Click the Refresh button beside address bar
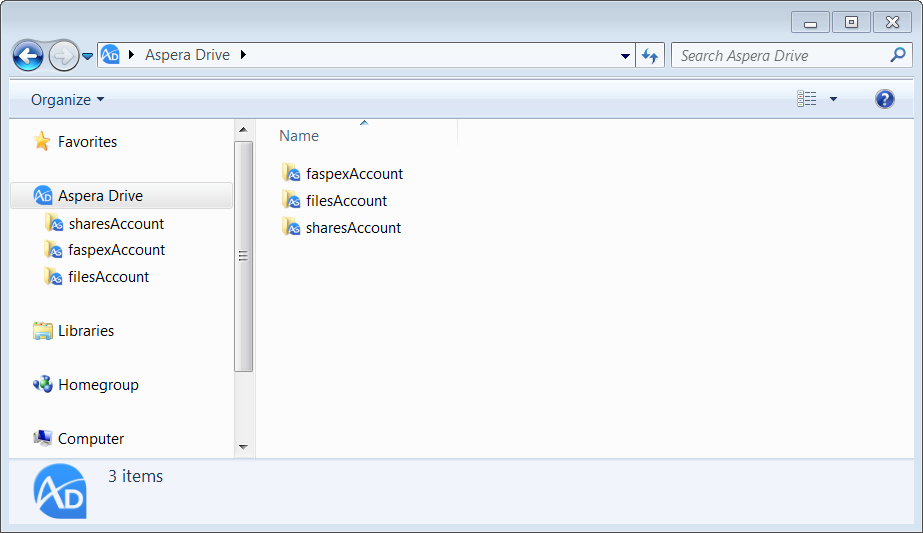Image resolution: width=923 pixels, height=533 pixels. 650,56
